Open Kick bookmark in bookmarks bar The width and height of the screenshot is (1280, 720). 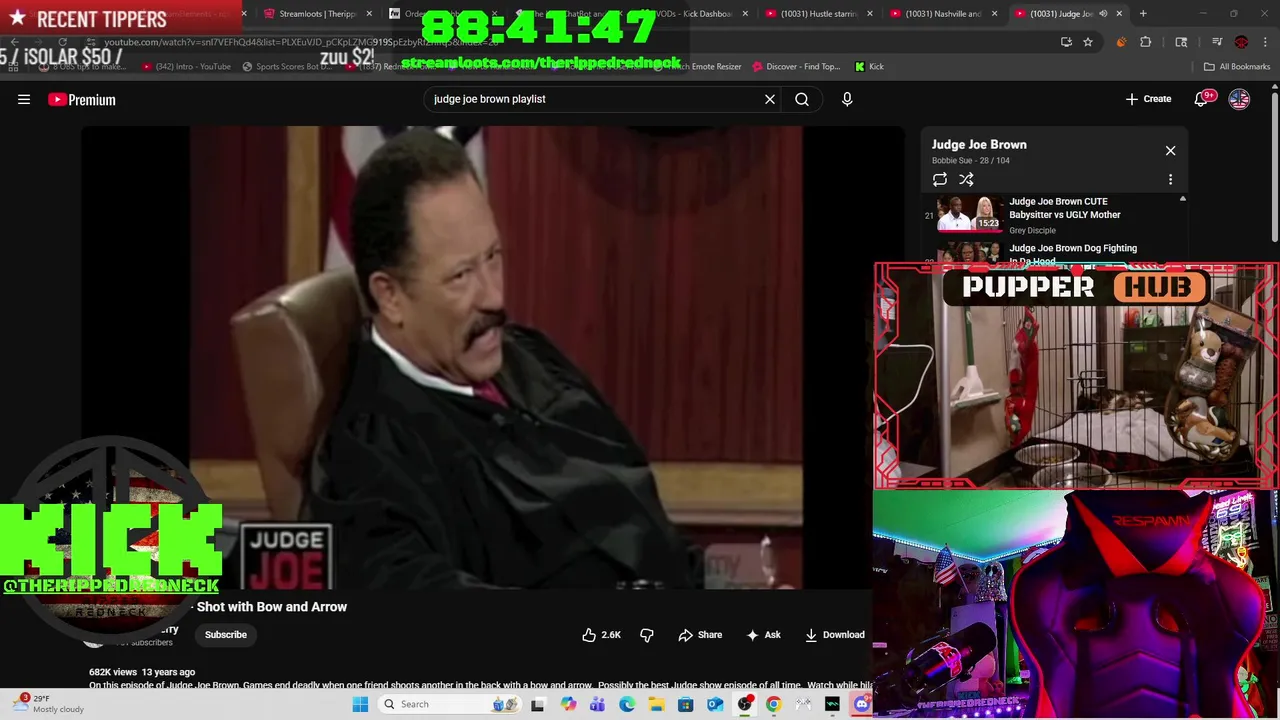pyautogui.click(x=869, y=67)
